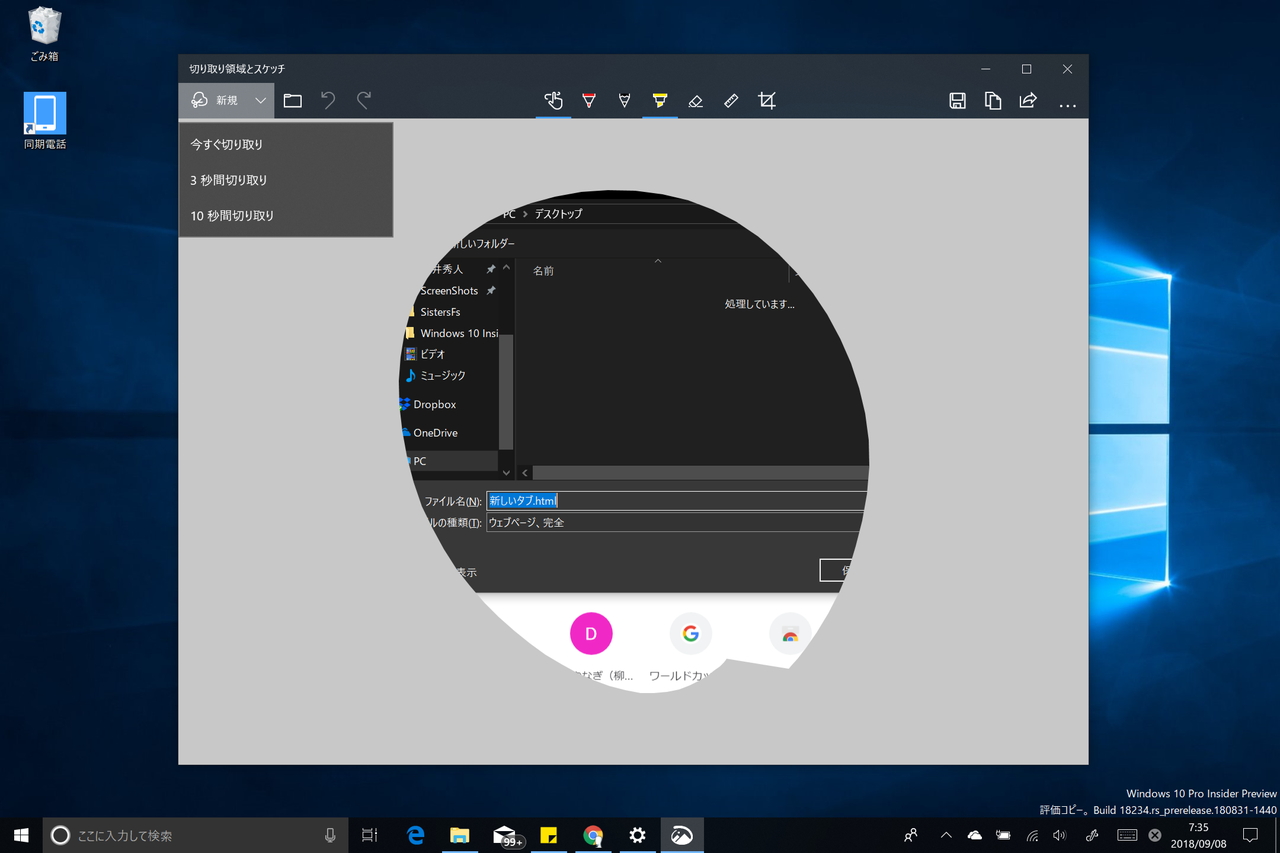Undo the last stroke
The height and width of the screenshot is (853, 1280).
click(x=328, y=100)
